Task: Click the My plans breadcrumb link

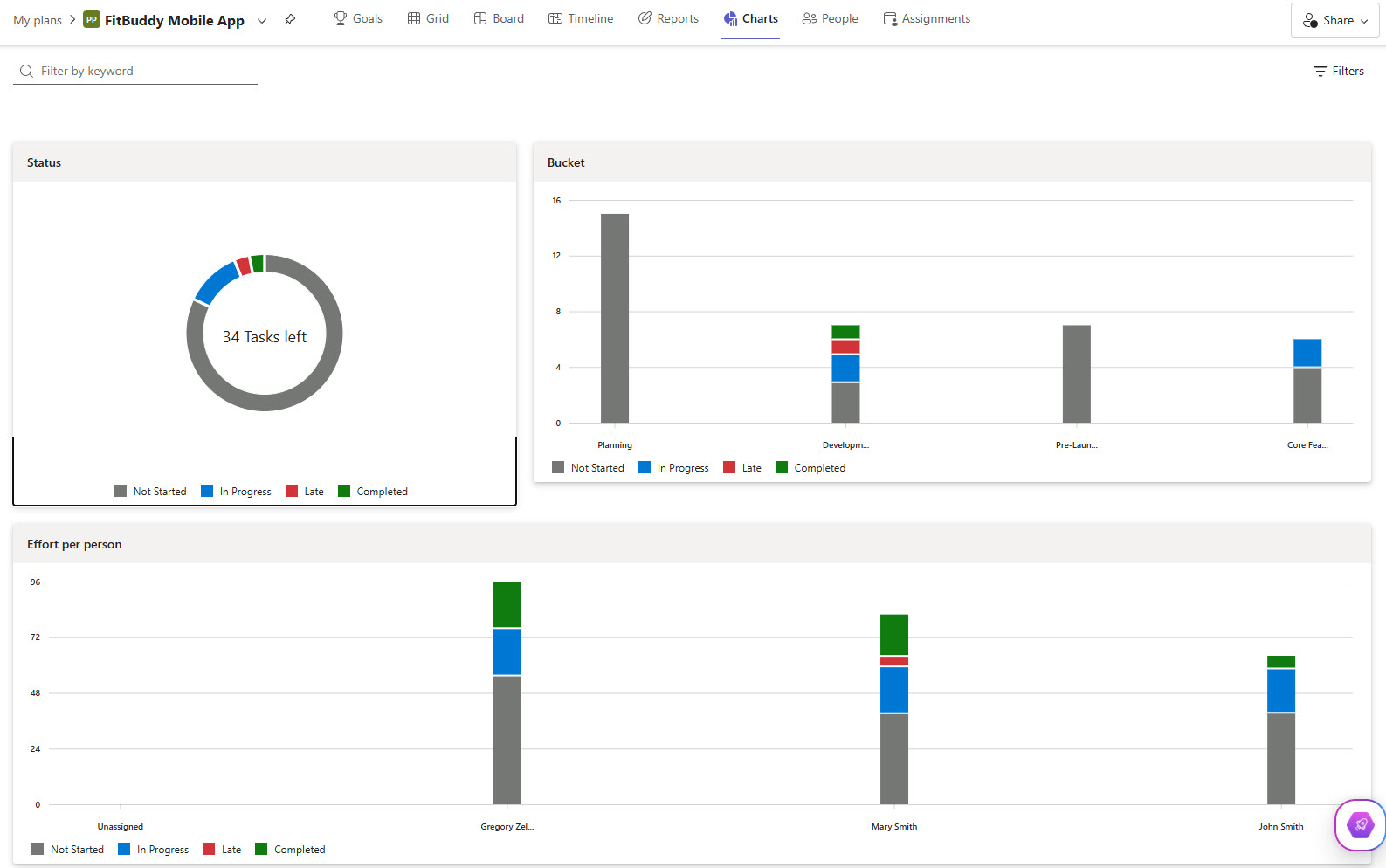Action: coord(38,20)
